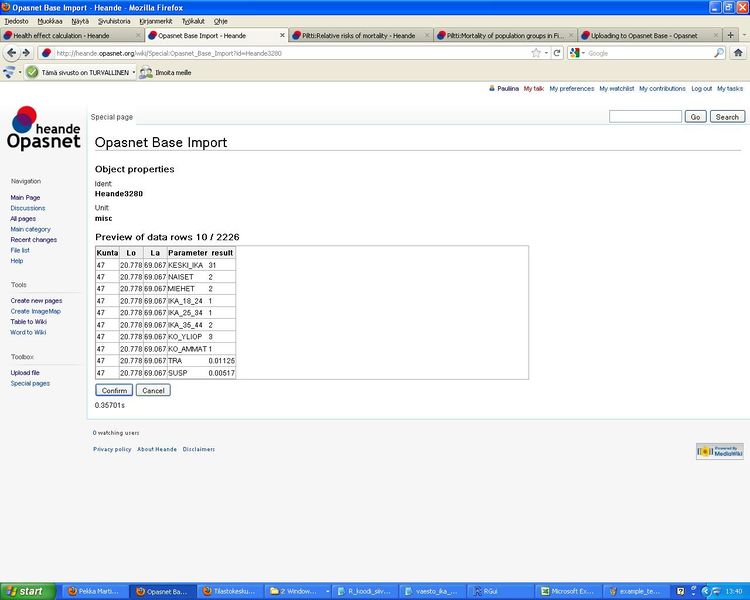This screenshot has width=750, height=600.
Task: Cancel the data import
Action: point(153,390)
